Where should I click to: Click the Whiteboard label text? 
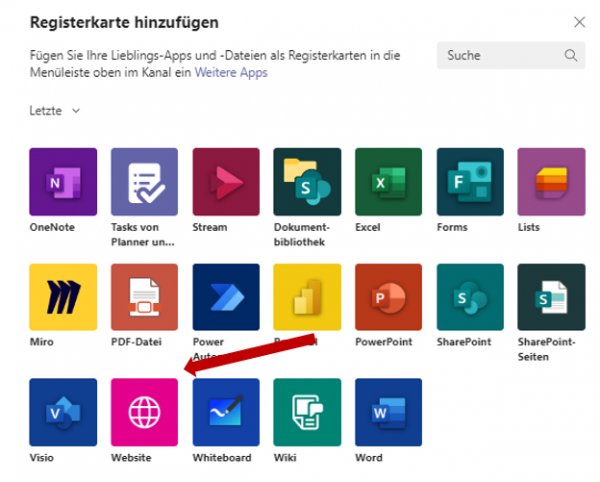click(222, 458)
